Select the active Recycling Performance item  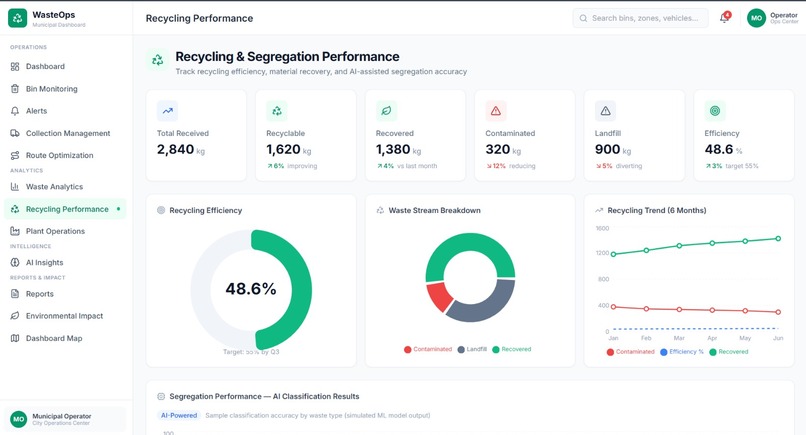click(x=65, y=209)
